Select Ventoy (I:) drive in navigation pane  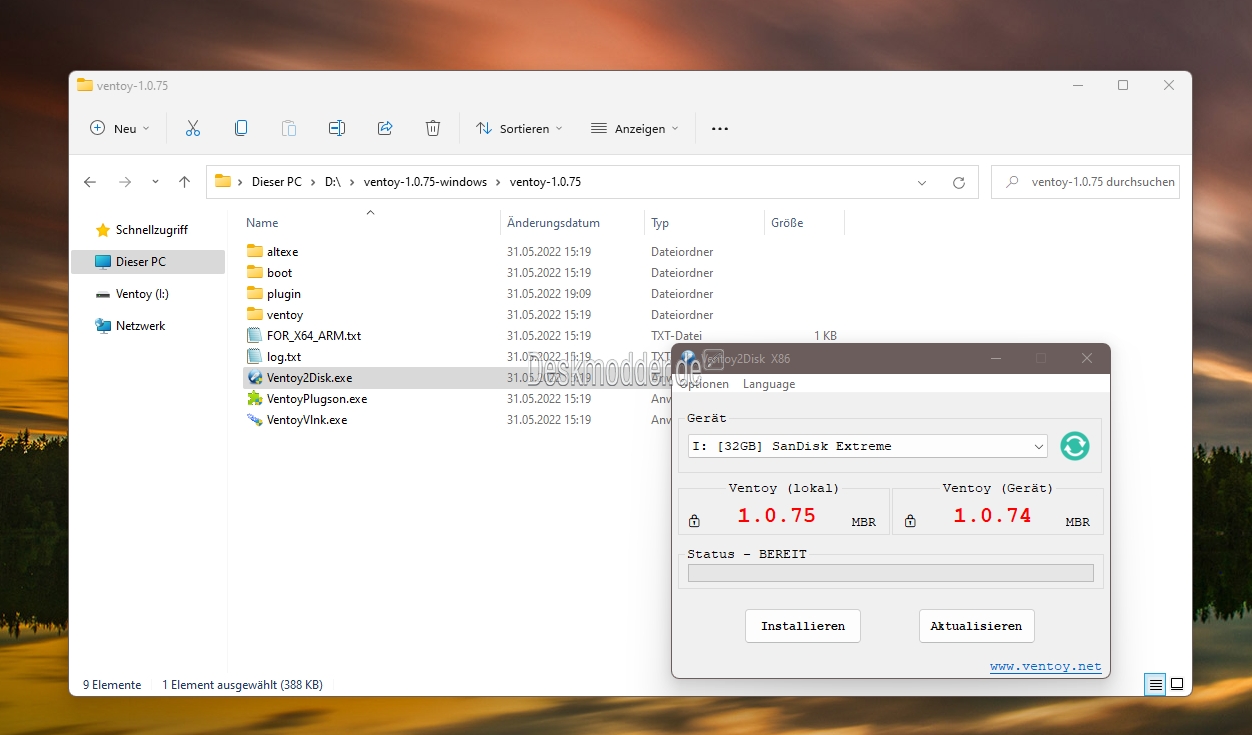click(x=148, y=294)
